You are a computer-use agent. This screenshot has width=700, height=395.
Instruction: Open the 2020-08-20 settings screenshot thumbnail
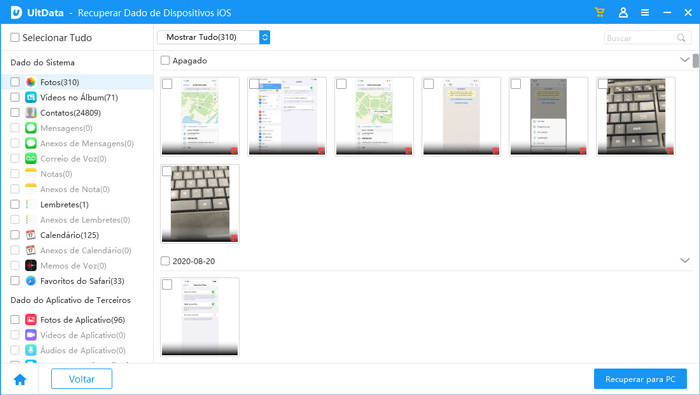coord(200,317)
